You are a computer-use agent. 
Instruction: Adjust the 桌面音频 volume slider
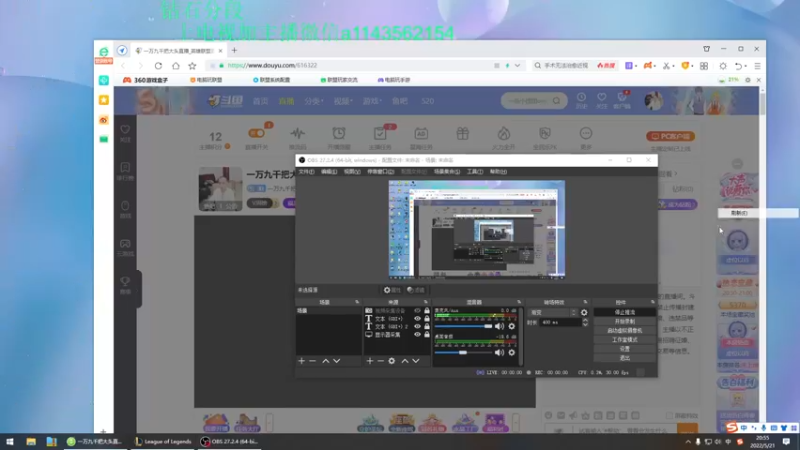click(463, 353)
